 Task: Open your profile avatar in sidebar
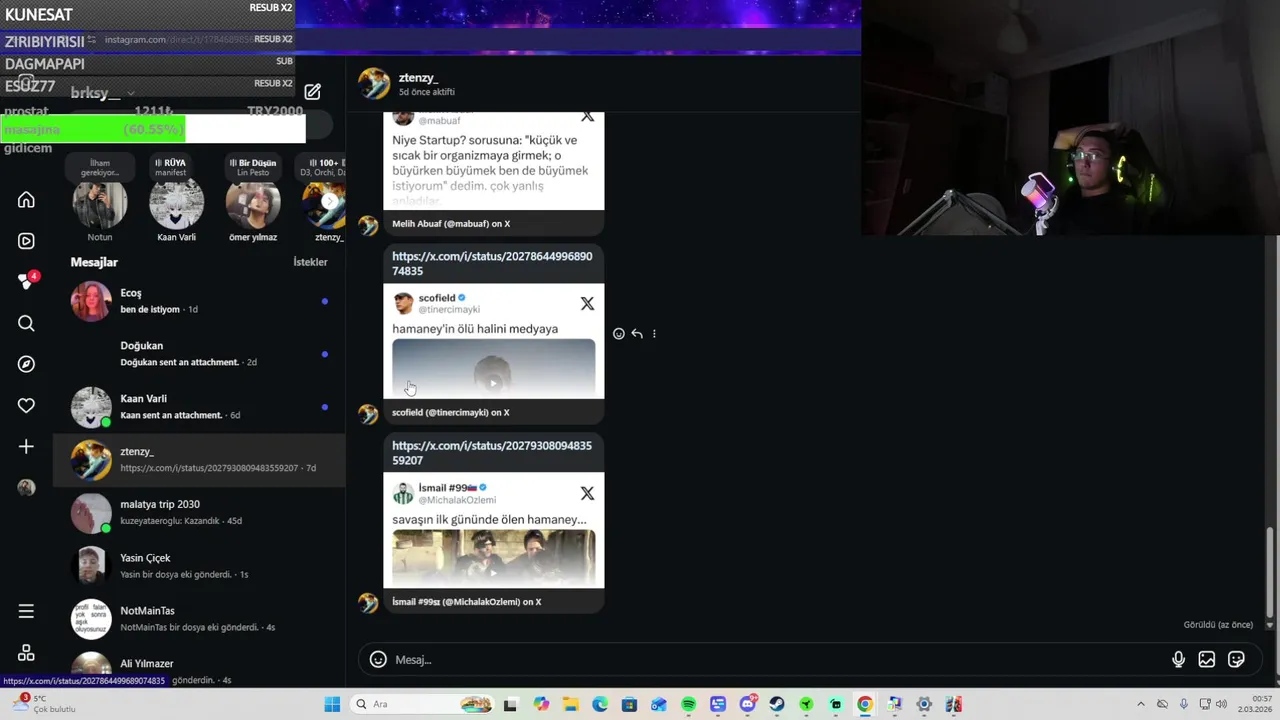pyautogui.click(x=26, y=487)
